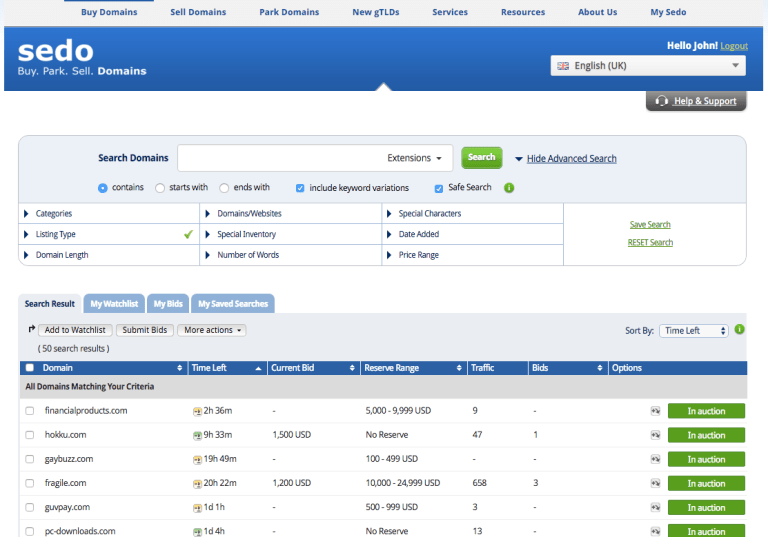
Task: Click the RESET Search link
Action: (650, 243)
